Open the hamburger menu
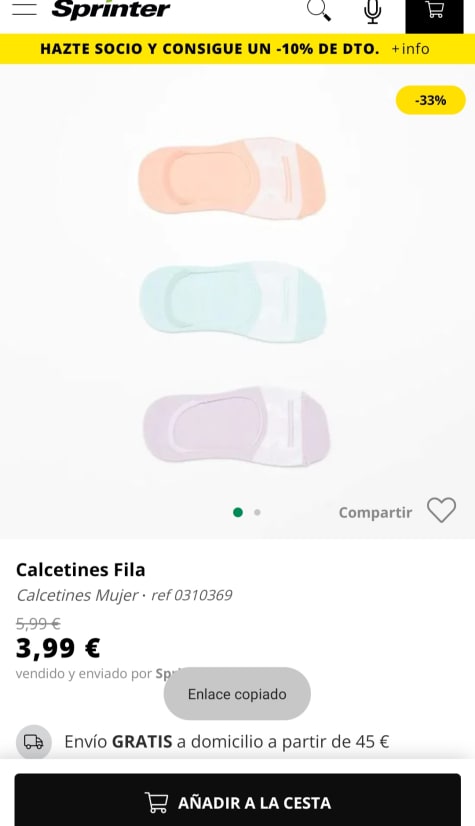The height and width of the screenshot is (826, 475). pos(24,9)
